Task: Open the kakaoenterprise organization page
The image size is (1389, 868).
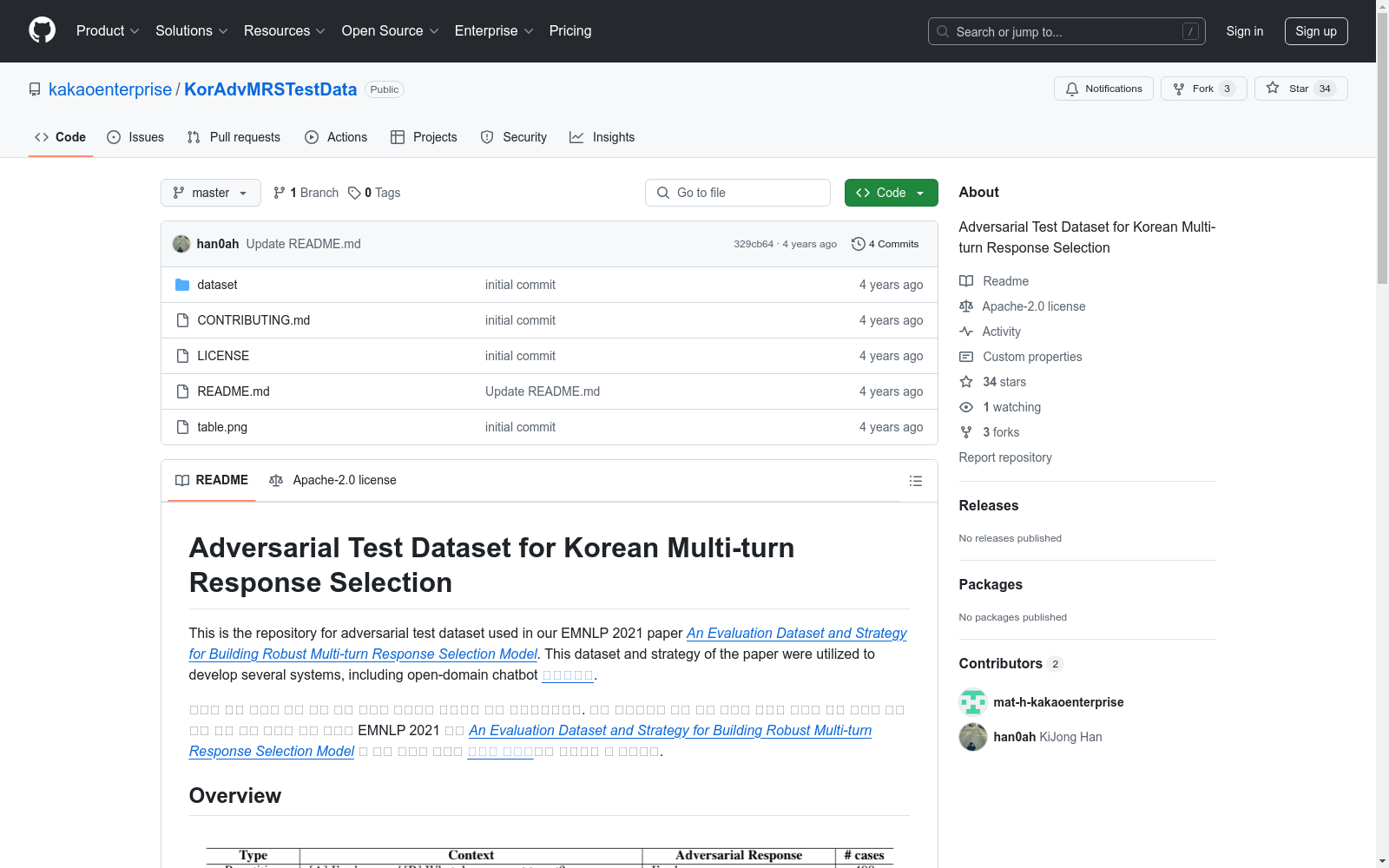Action: (110, 89)
